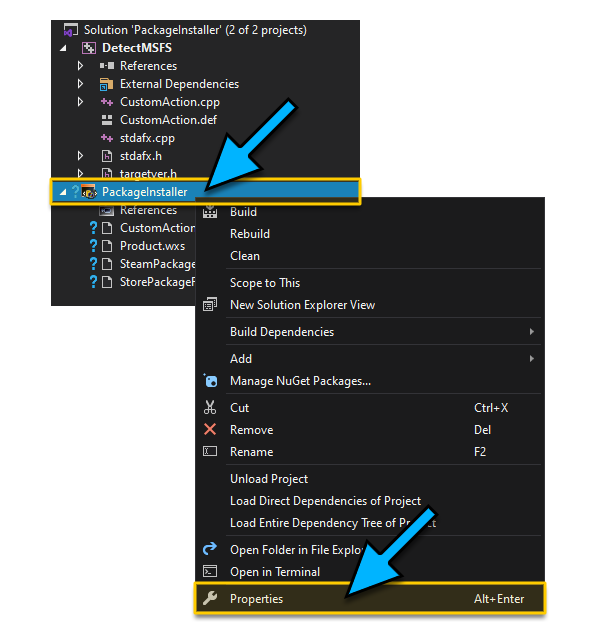The height and width of the screenshot is (633, 597).
Task: Open the Add submenu arrow
Action: [x=532, y=359]
